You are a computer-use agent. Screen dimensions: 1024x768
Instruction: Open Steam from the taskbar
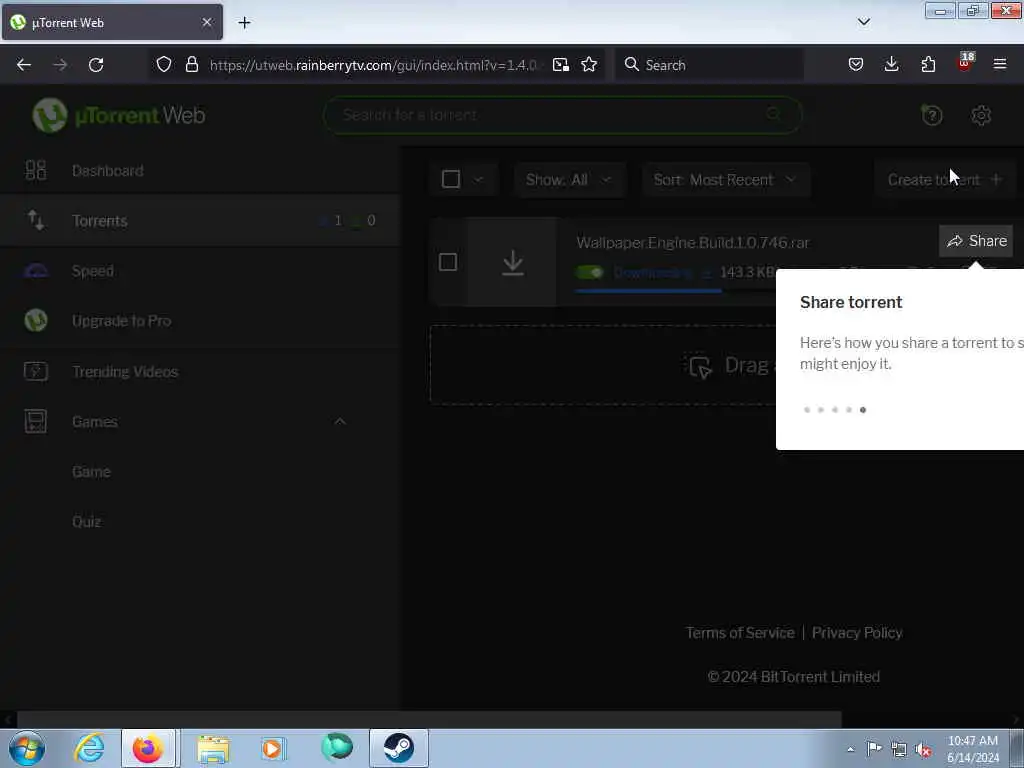click(x=398, y=748)
